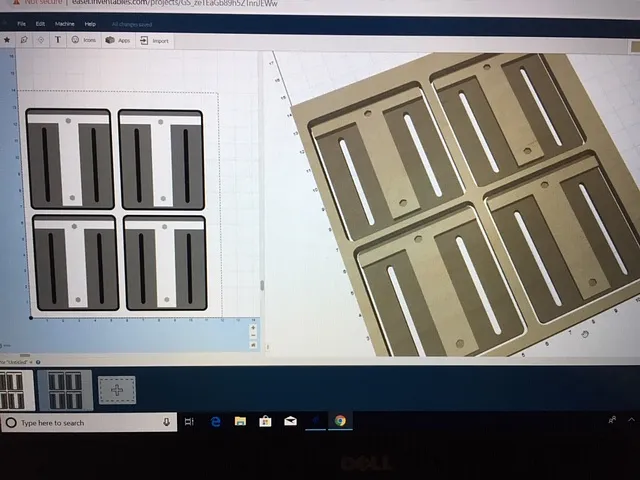This screenshot has width=640, height=480.
Task: Click the workpieces help question icon
Action: click(38, 362)
